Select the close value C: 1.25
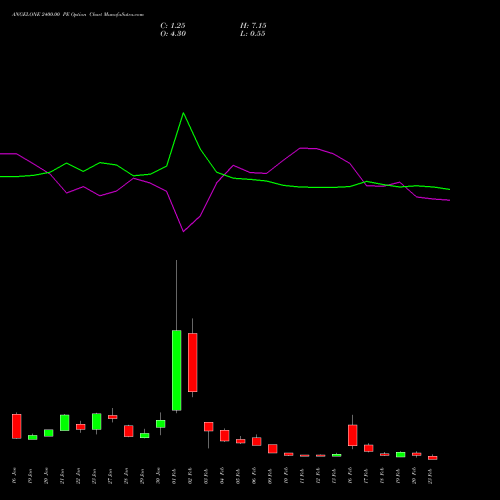The width and height of the screenshot is (500, 500). coord(173,26)
